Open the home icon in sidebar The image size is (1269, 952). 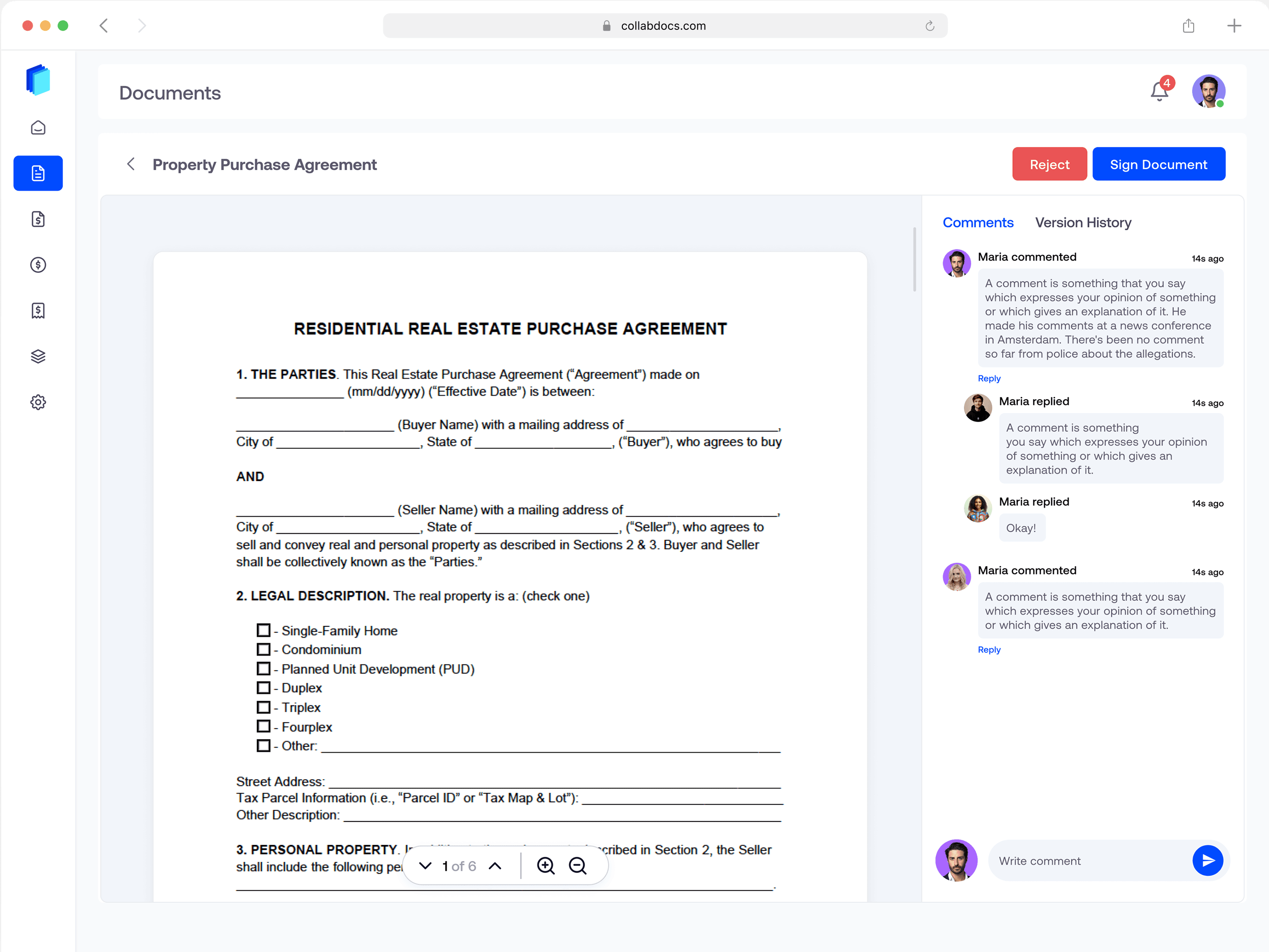coord(38,127)
